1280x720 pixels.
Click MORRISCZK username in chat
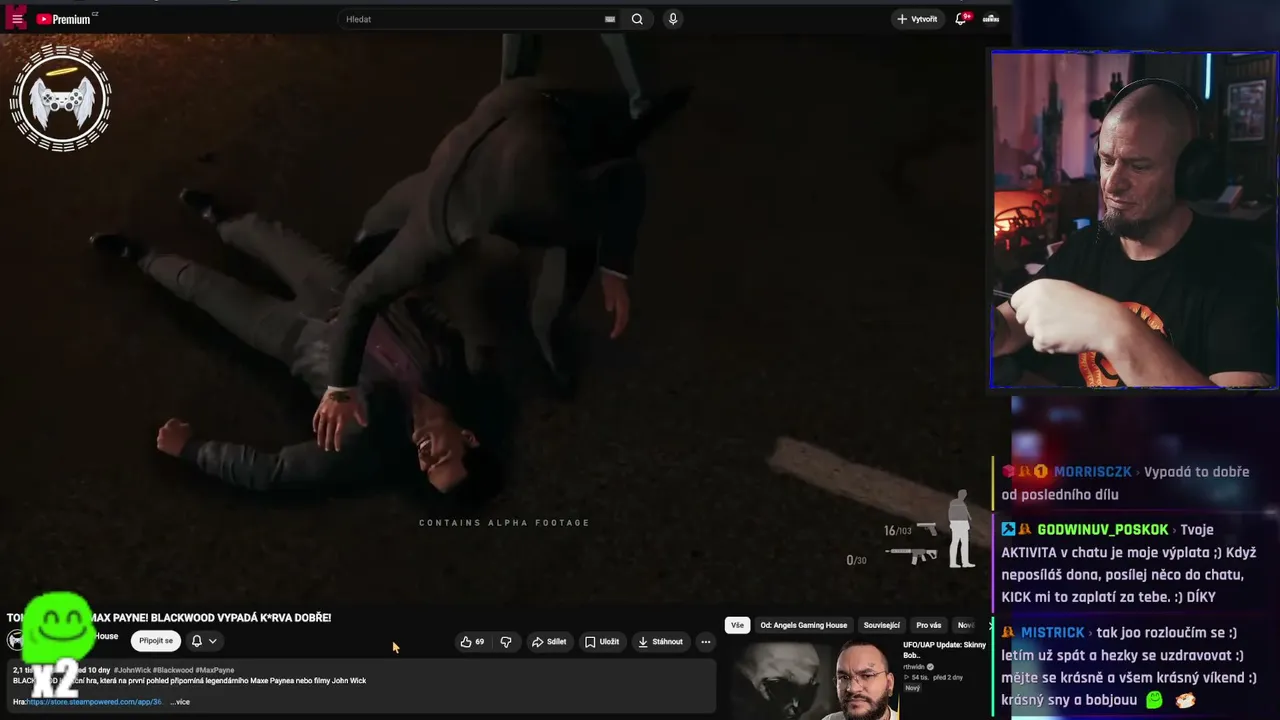1093,472
